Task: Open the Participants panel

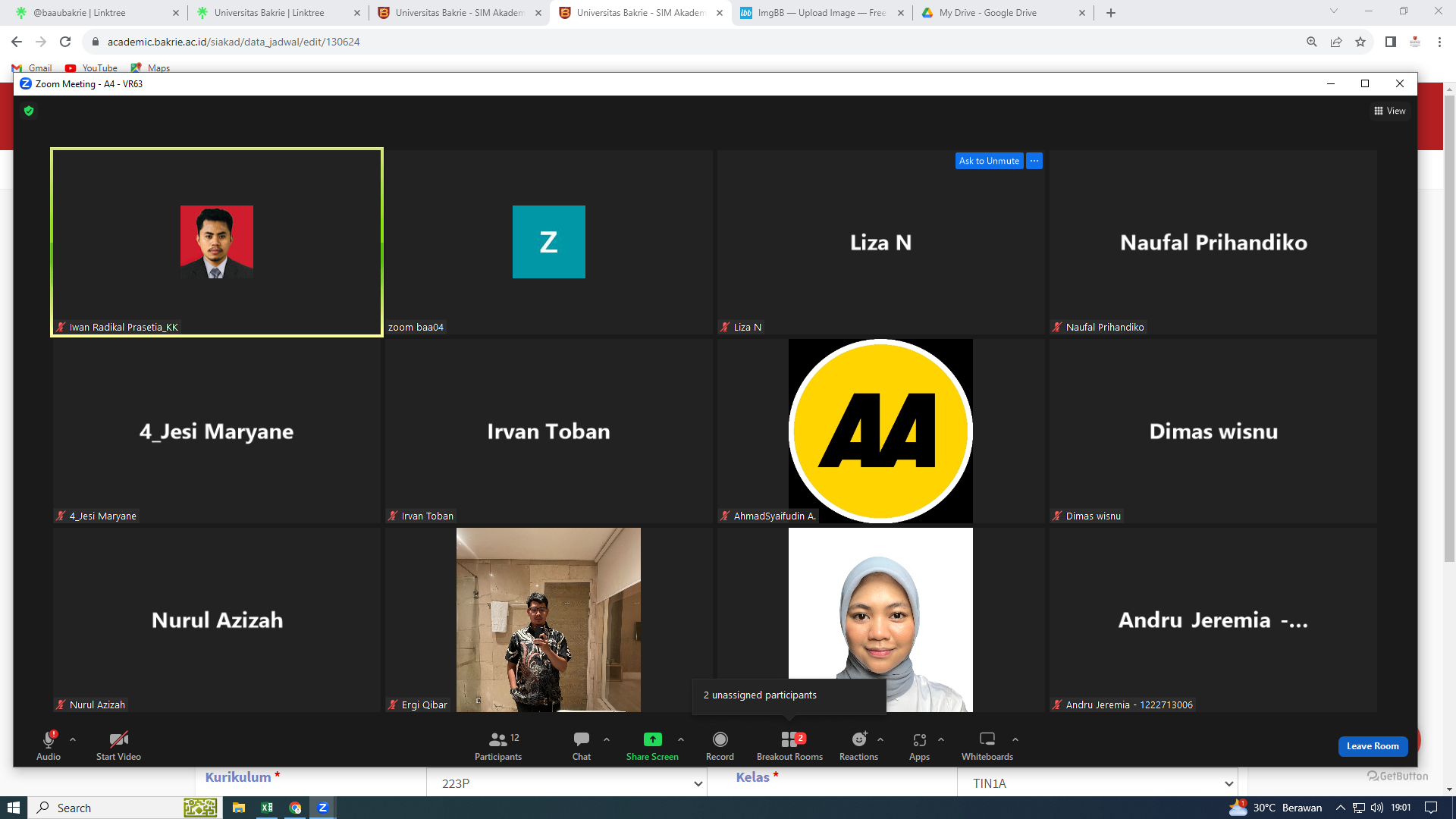Action: coord(498,745)
